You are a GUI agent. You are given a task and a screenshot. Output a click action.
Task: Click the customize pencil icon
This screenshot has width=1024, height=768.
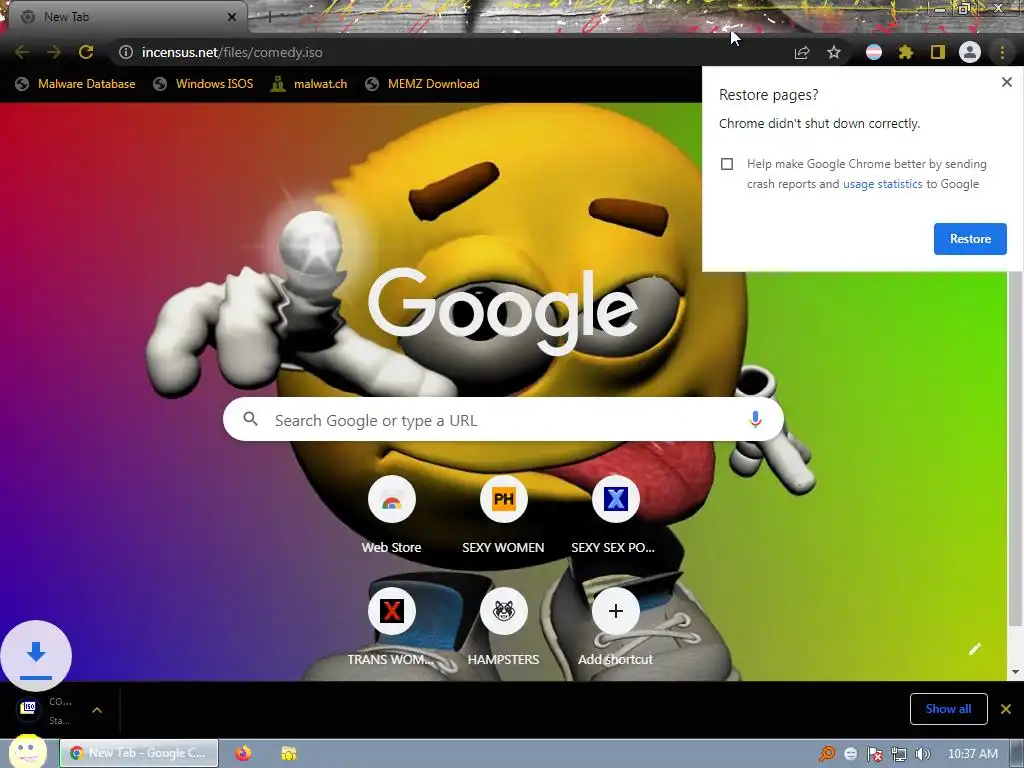974,648
